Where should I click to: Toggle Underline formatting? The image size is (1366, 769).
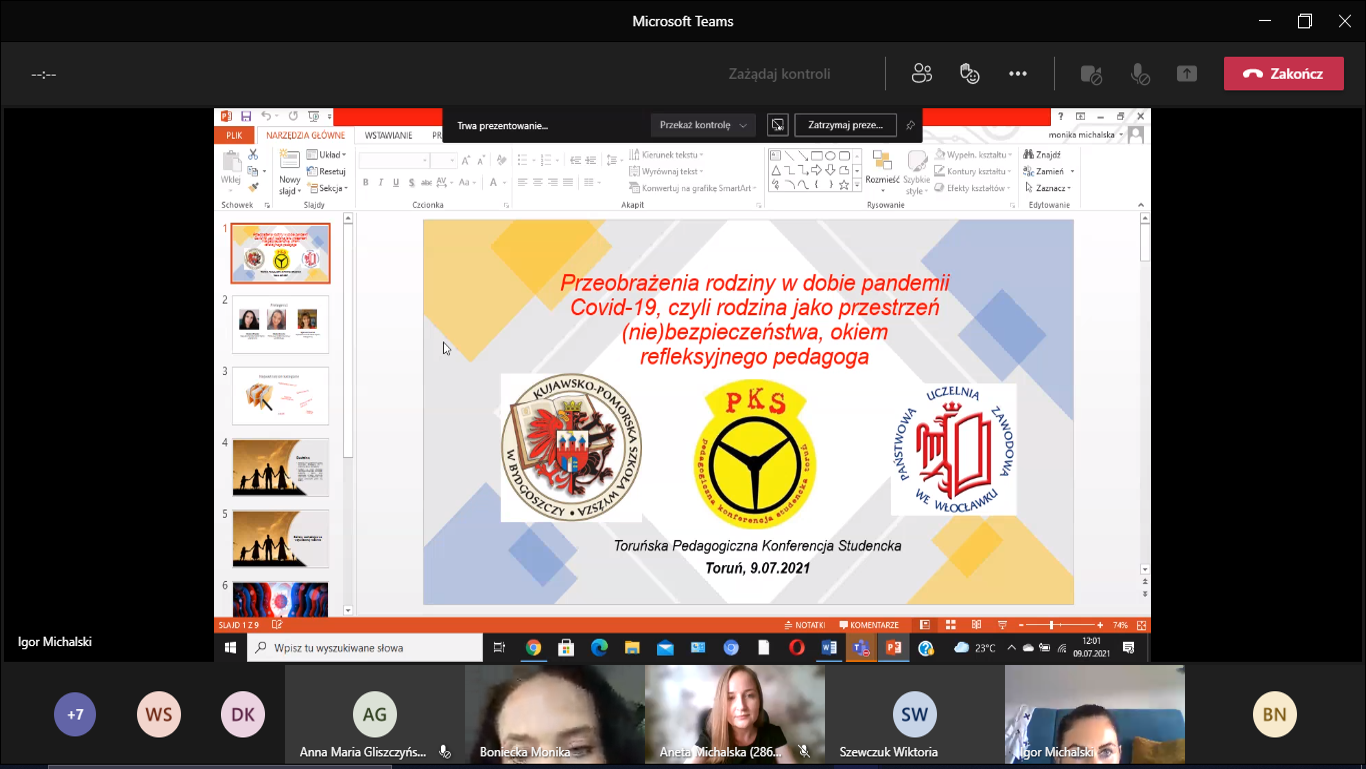[x=397, y=182]
